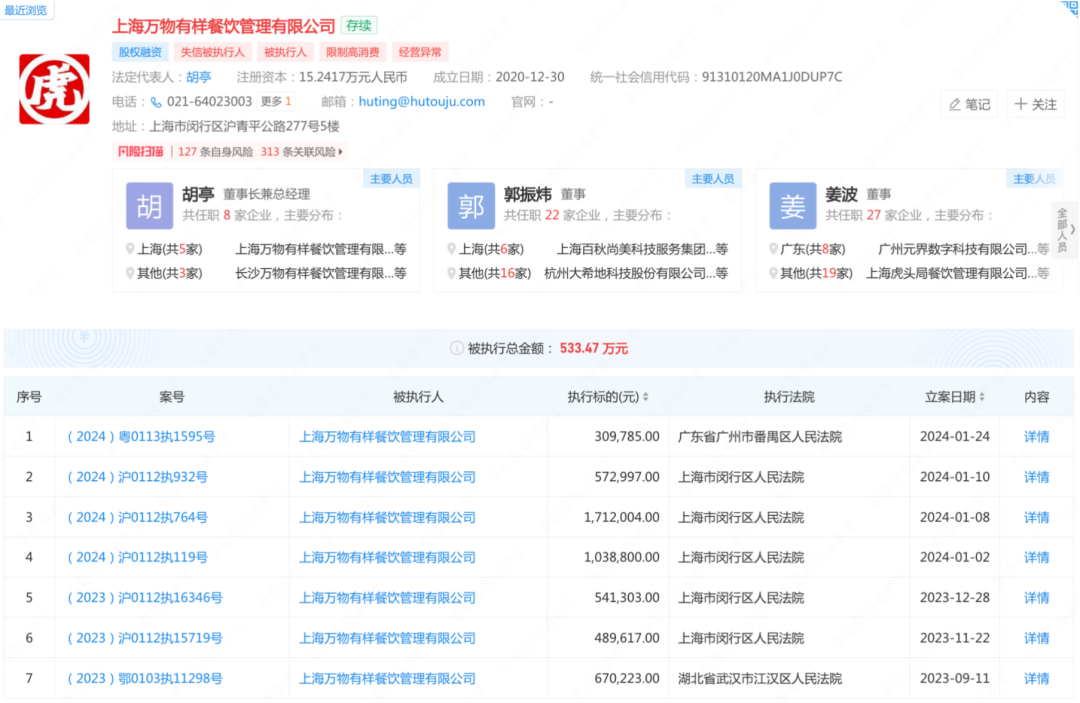
Task: Click the 最近浏览 recent browsing tab
Action: 27,10
